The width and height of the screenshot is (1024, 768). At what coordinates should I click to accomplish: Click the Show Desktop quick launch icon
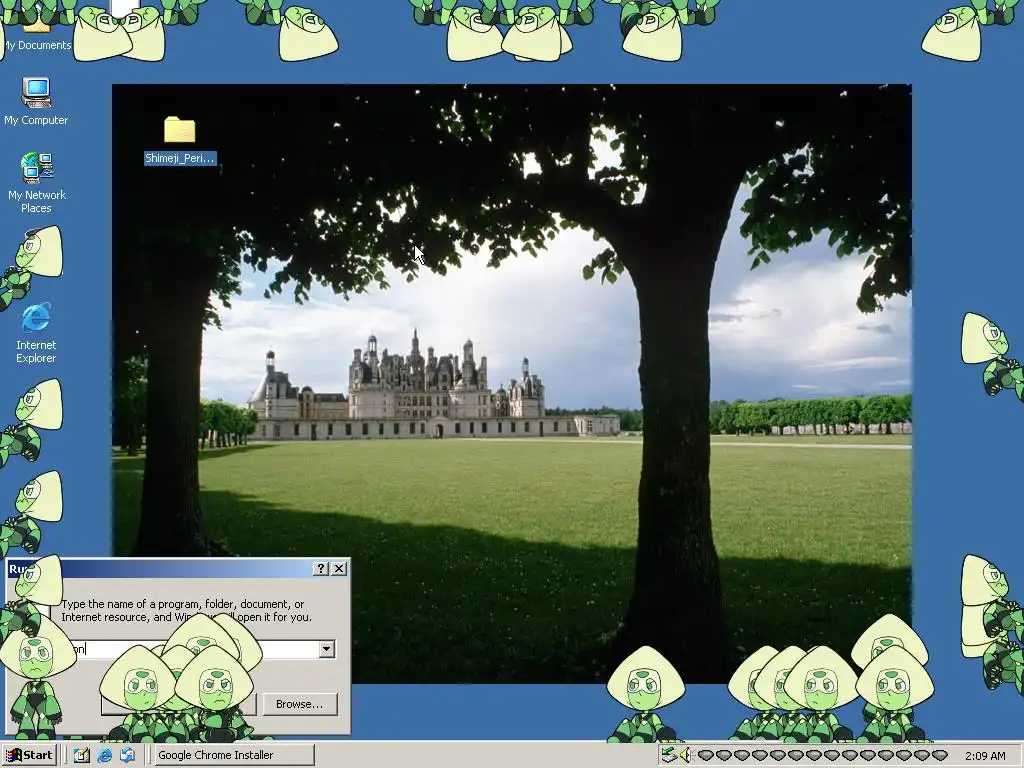tap(82, 755)
